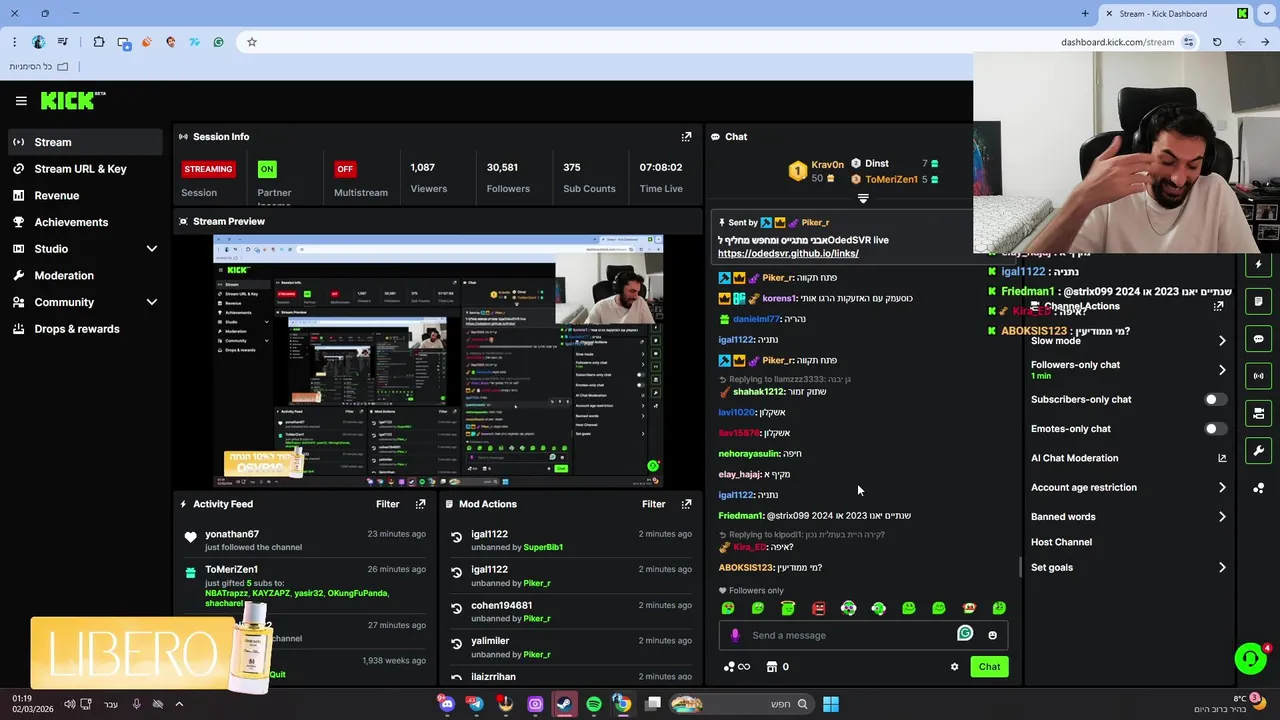Toggle the Multistream OFF badge
Viewport: 1280px width, 720px height.
[x=345, y=169]
